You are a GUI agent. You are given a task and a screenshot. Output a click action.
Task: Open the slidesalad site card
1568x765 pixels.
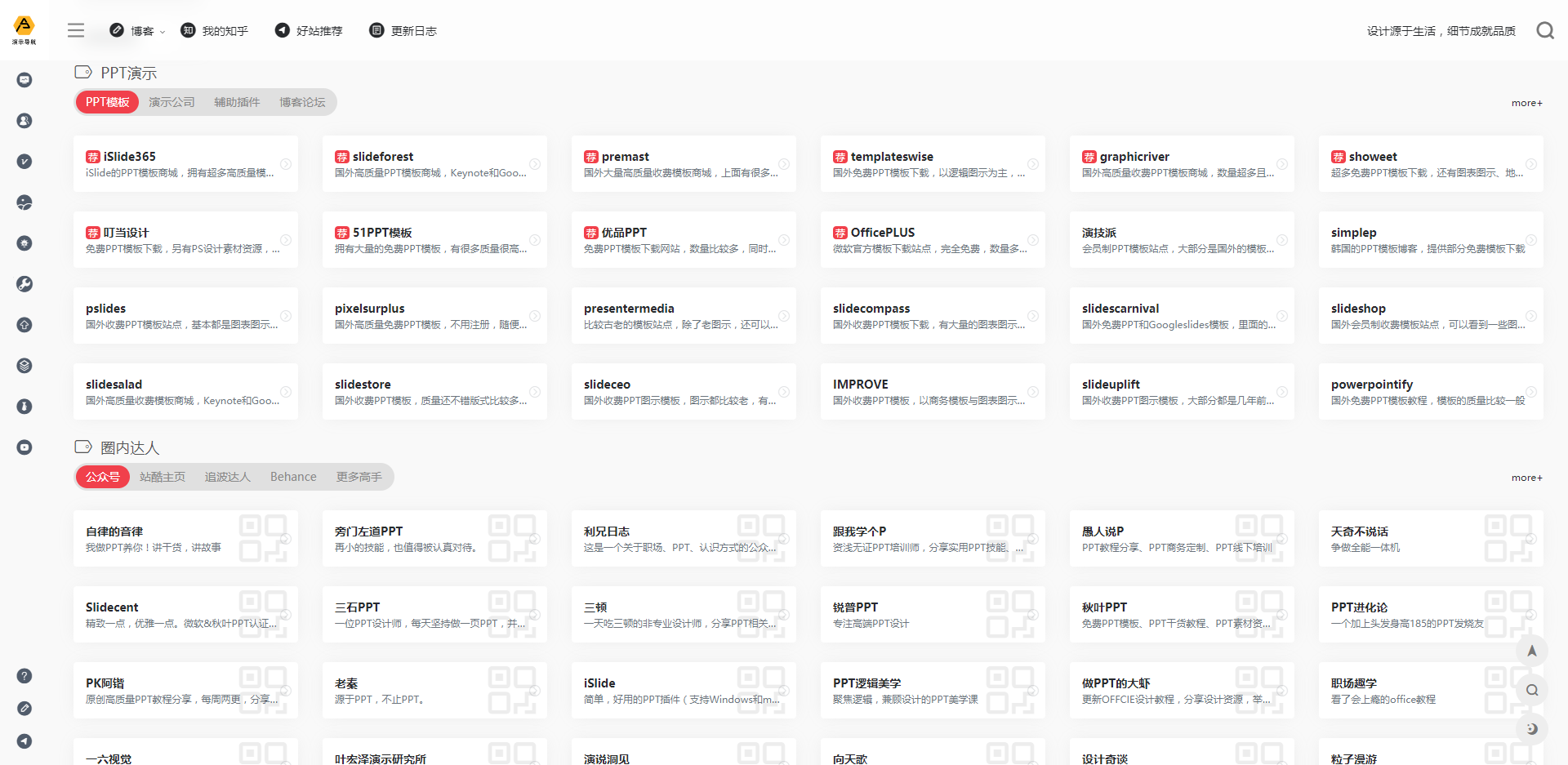(x=185, y=391)
